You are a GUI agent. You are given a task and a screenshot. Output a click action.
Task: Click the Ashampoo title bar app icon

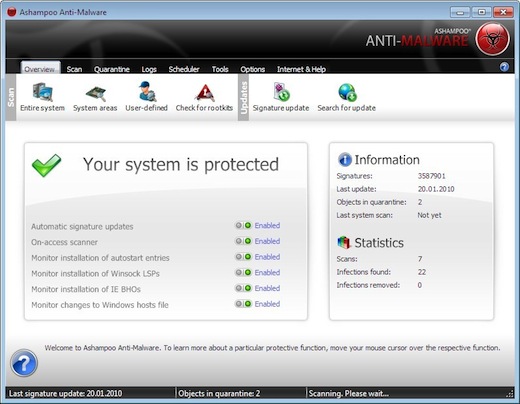pos(12,12)
